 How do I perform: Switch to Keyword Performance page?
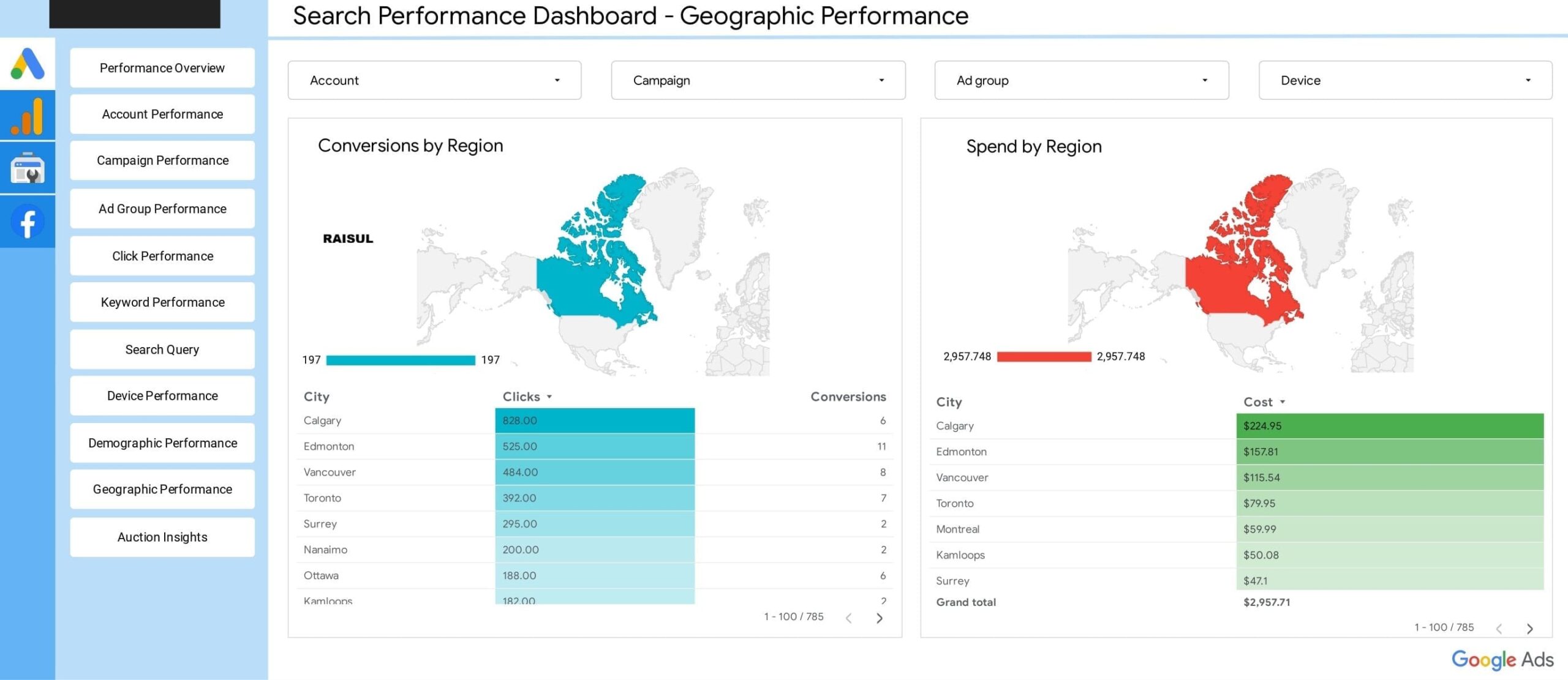[x=162, y=302]
